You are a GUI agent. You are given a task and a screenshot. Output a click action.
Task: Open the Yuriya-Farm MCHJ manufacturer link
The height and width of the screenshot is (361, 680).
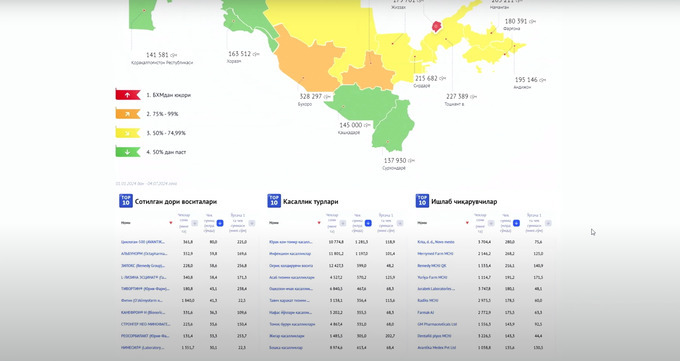point(432,277)
